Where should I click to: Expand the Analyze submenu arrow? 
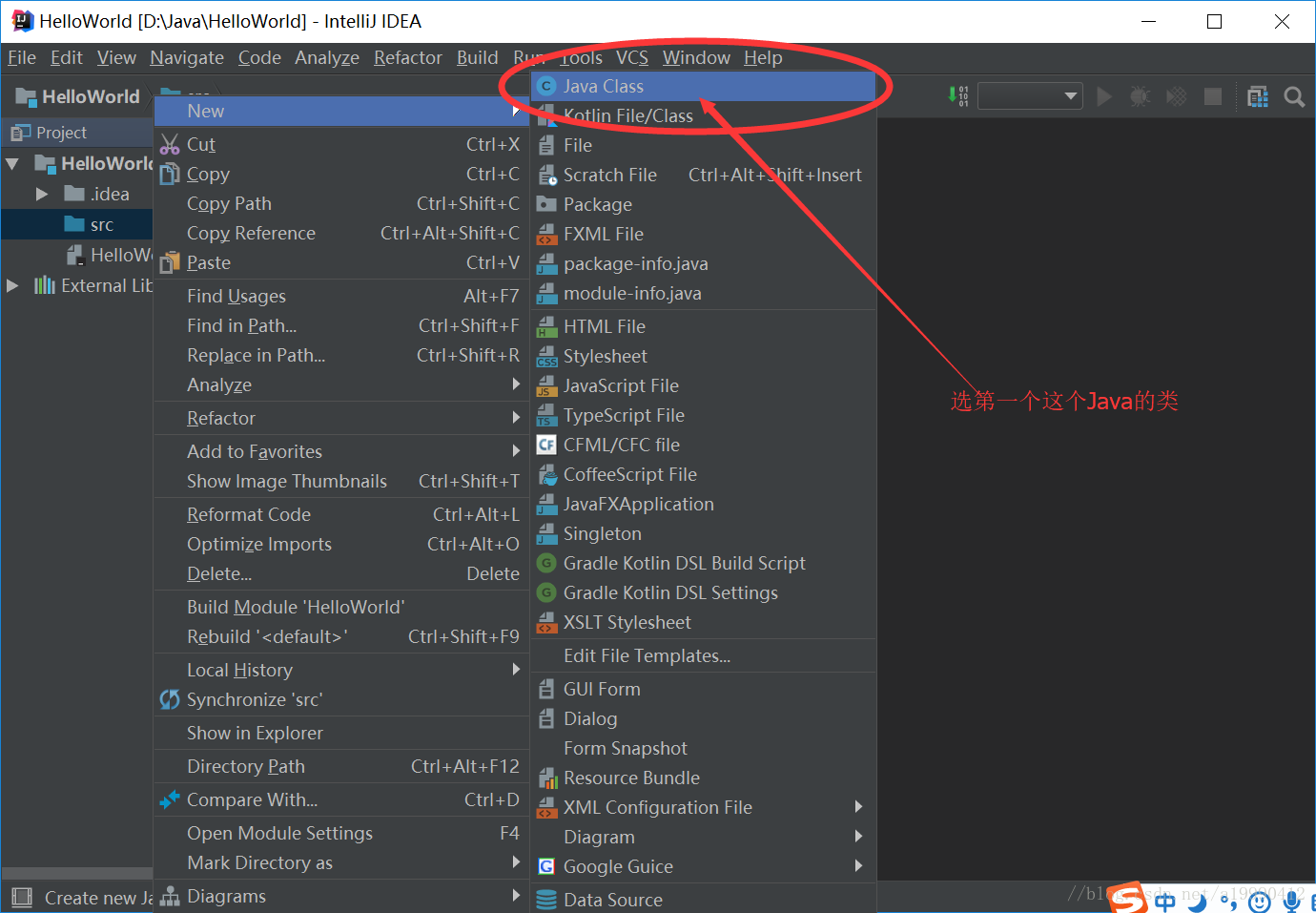pyautogui.click(x=516, y=384)
